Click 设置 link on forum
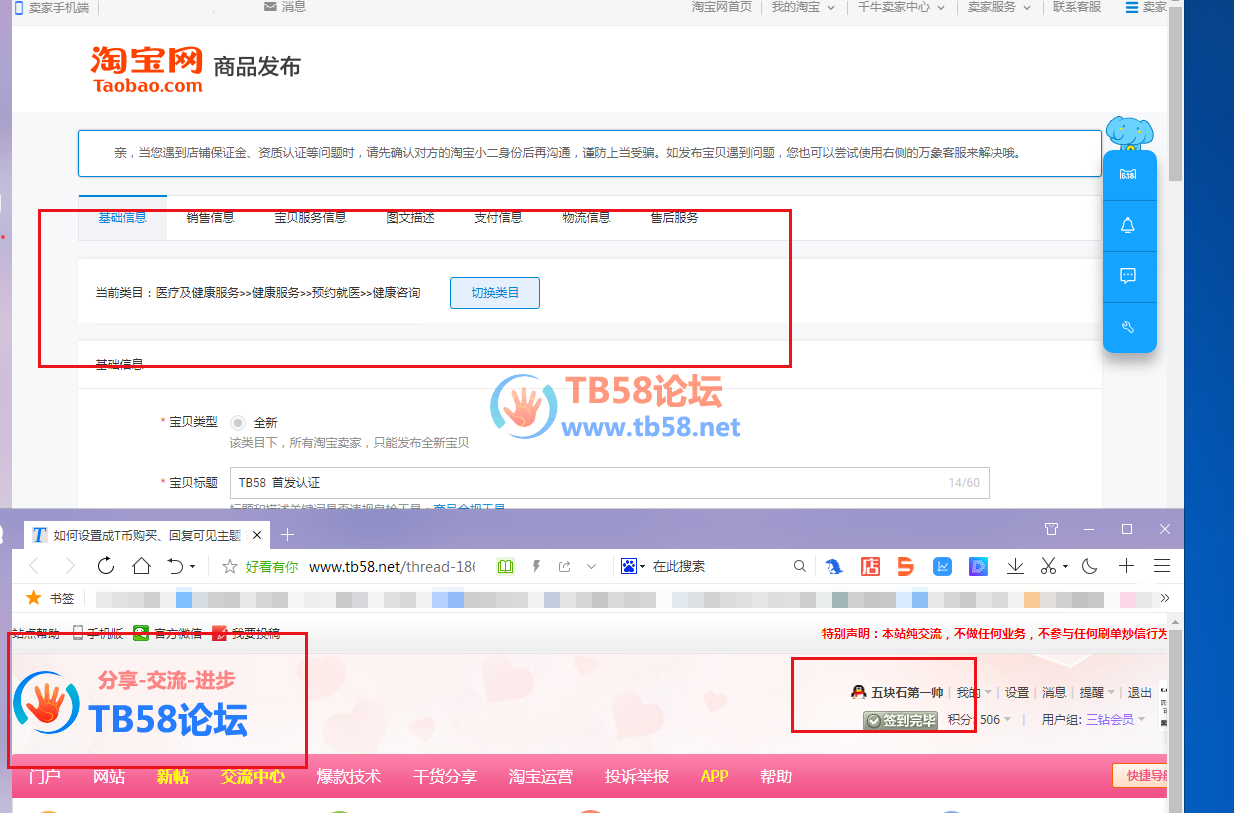This screenshot has height=813, width=1234. (x=1017, y=692)
